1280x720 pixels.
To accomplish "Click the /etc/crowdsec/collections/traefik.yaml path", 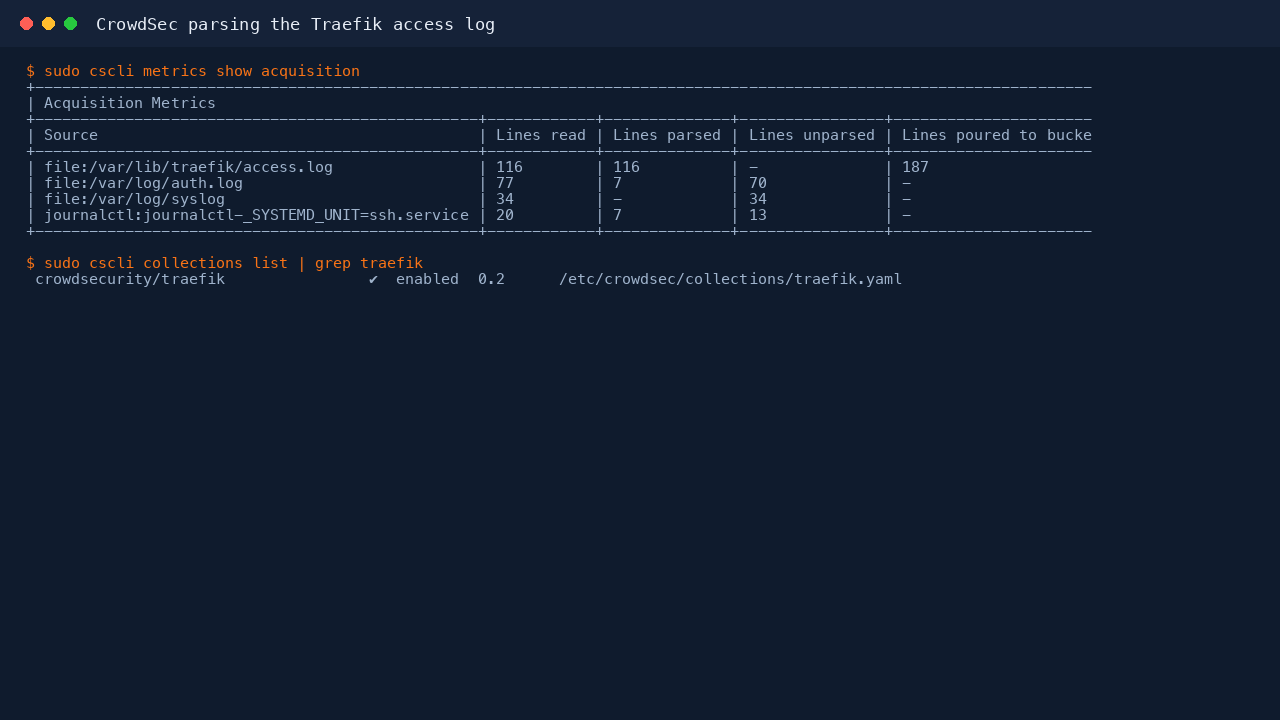I will click(x=731, y=279).
